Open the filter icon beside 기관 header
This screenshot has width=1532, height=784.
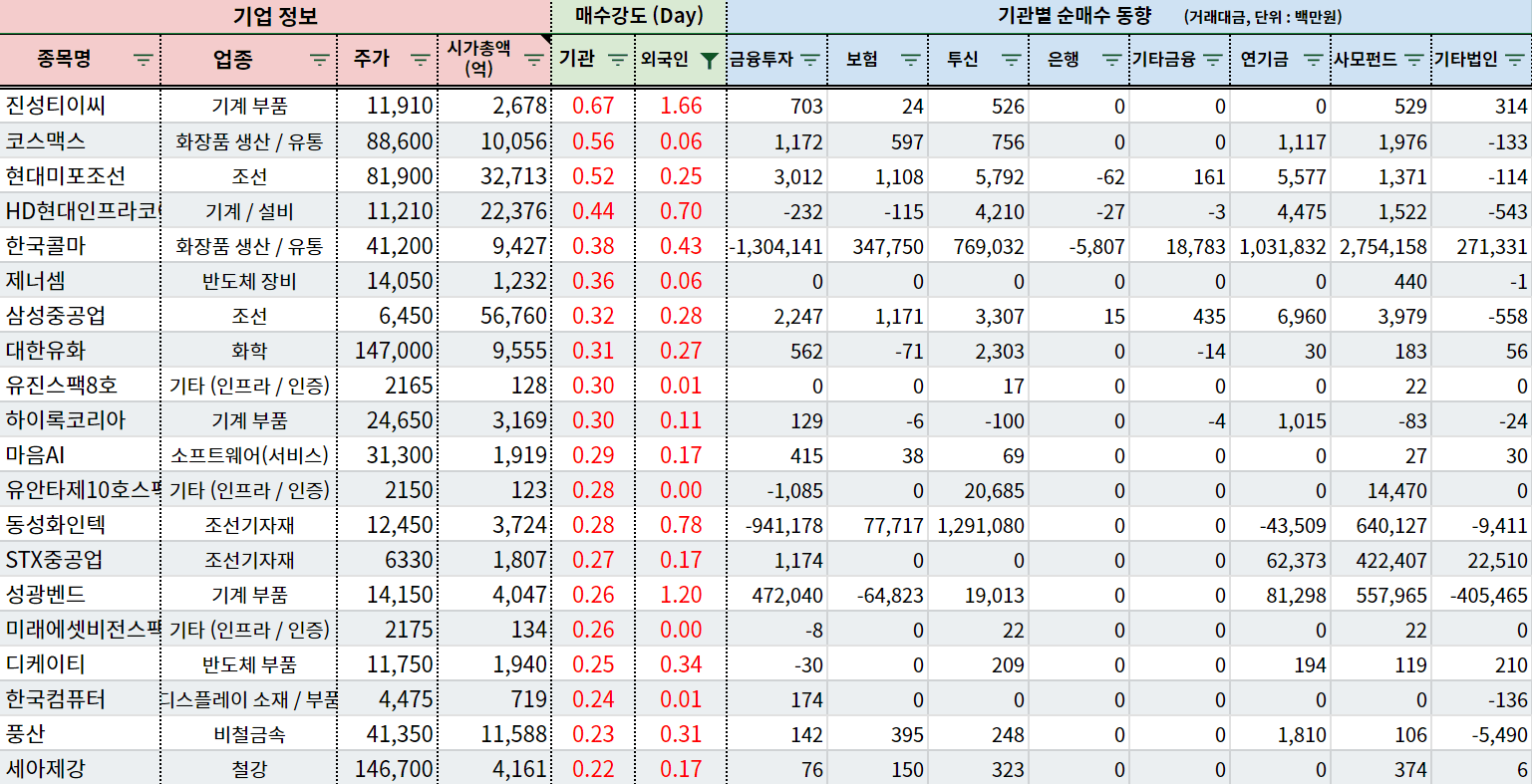coord(618,60)
